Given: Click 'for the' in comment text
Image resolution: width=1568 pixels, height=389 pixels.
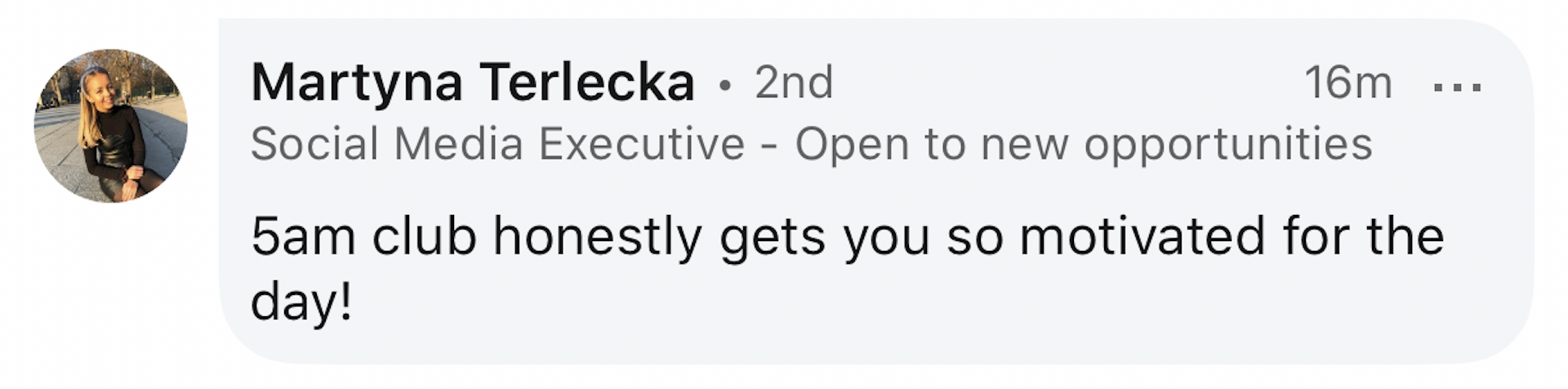Looking at the screenshot, I should pyautogui.click(x=1362, y=237).
